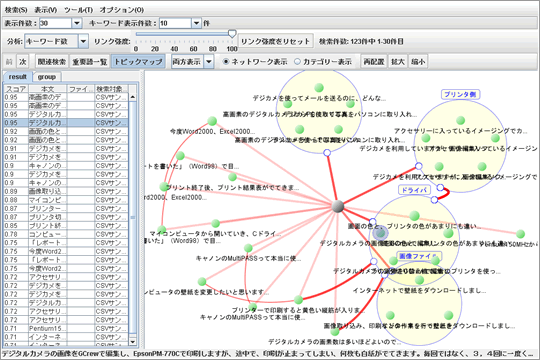Viewport: 540px width, 360px height.
Task: Switch to the result tab
Action: 18,76
